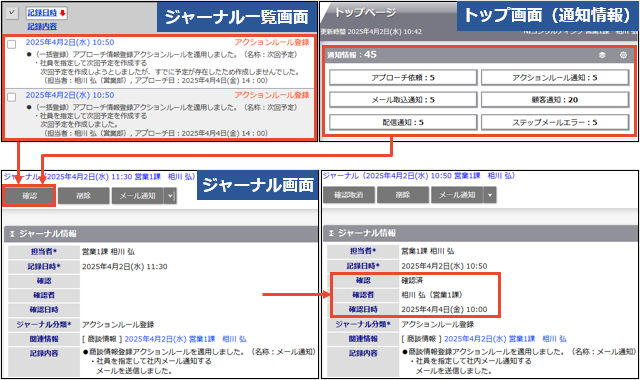Select the トップページ tab
Screen dimensions: 640x380
(x=365, y=13)
